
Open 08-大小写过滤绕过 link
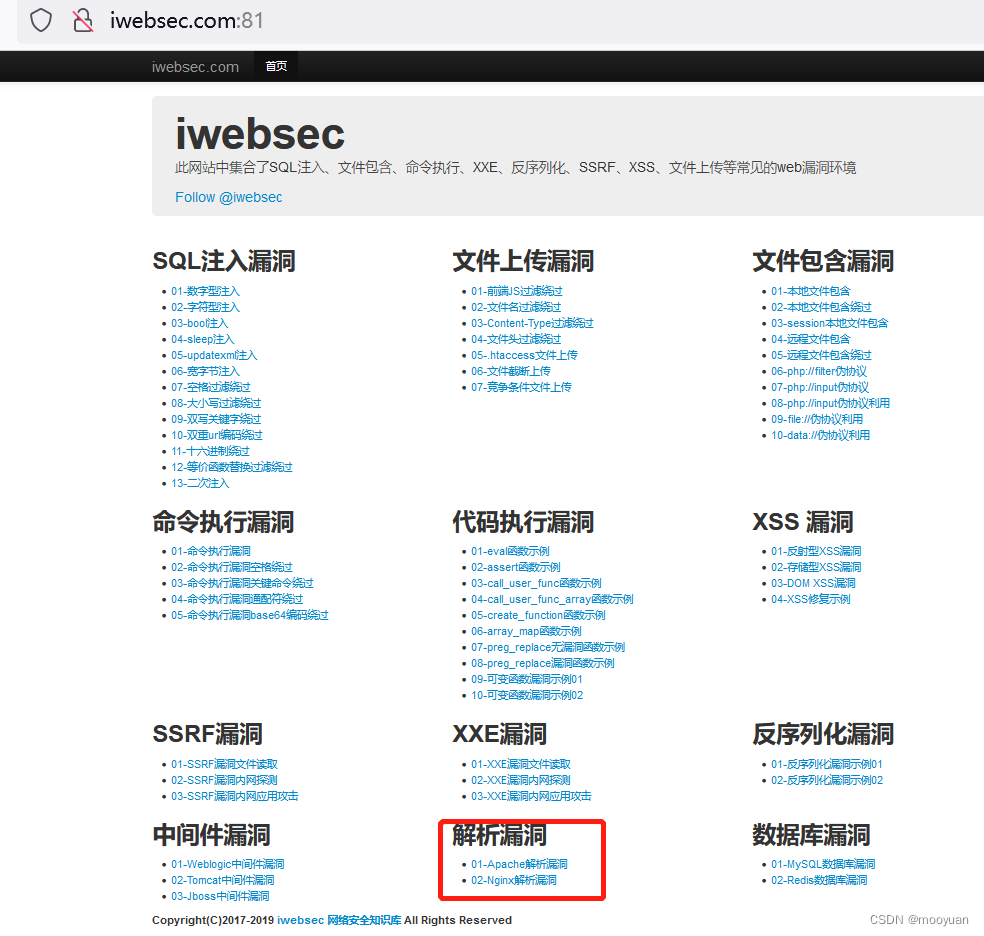216,403
